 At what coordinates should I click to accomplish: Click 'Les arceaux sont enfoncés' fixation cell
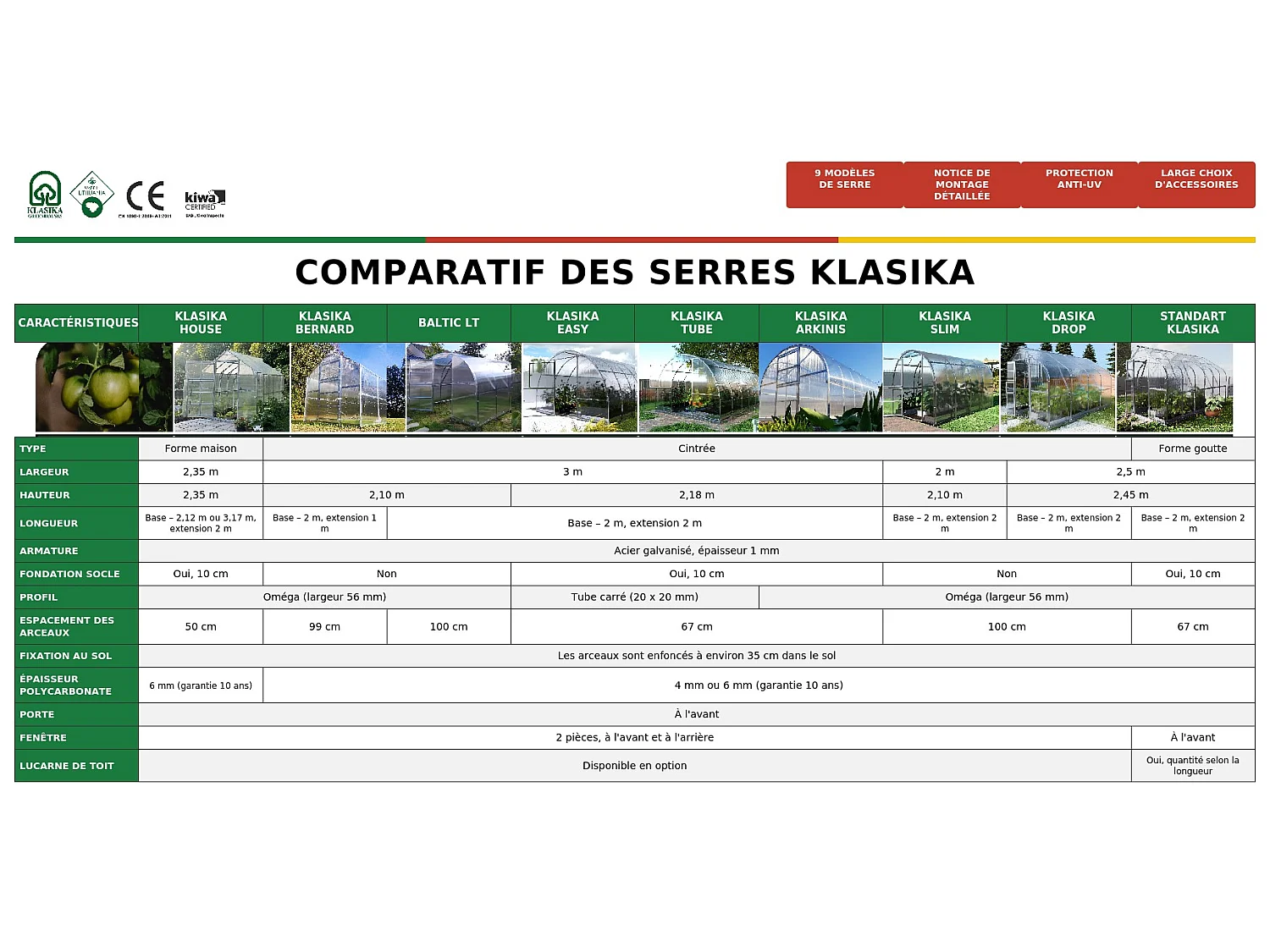point(697,656)
